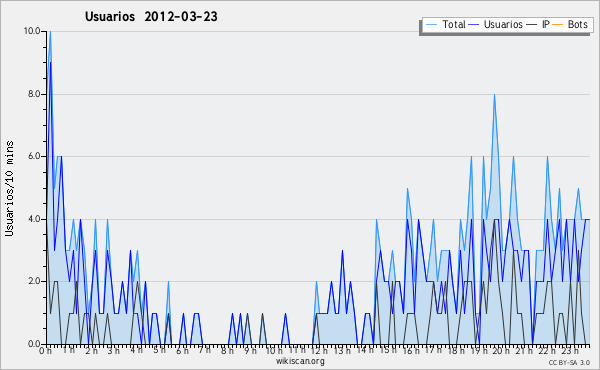Click the '7 h' x-axis label
The width and height of the screenshot is (600, 370).
click(x=204, y=350)
